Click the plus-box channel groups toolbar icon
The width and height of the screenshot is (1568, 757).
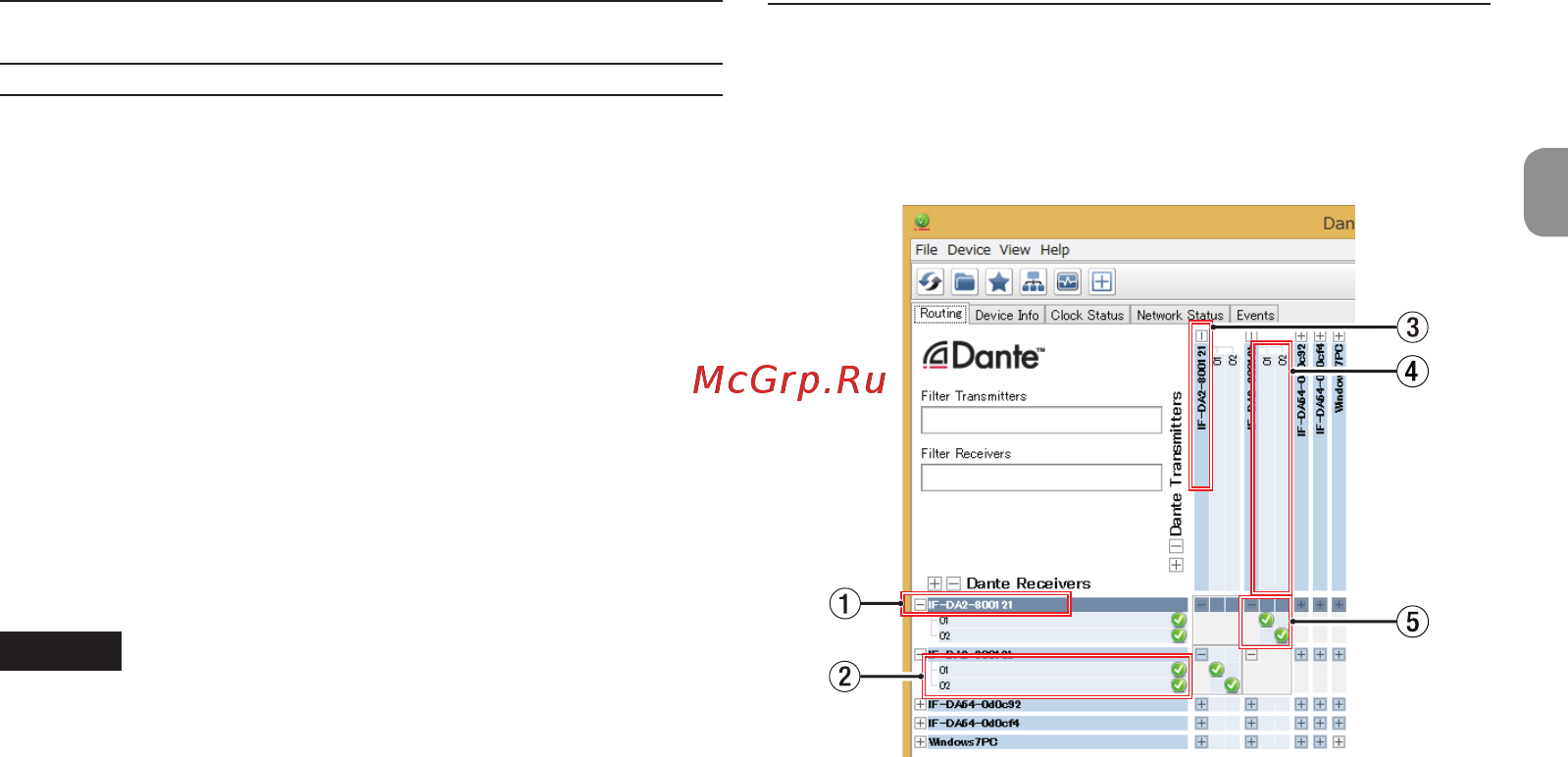tap(1102, 282)
